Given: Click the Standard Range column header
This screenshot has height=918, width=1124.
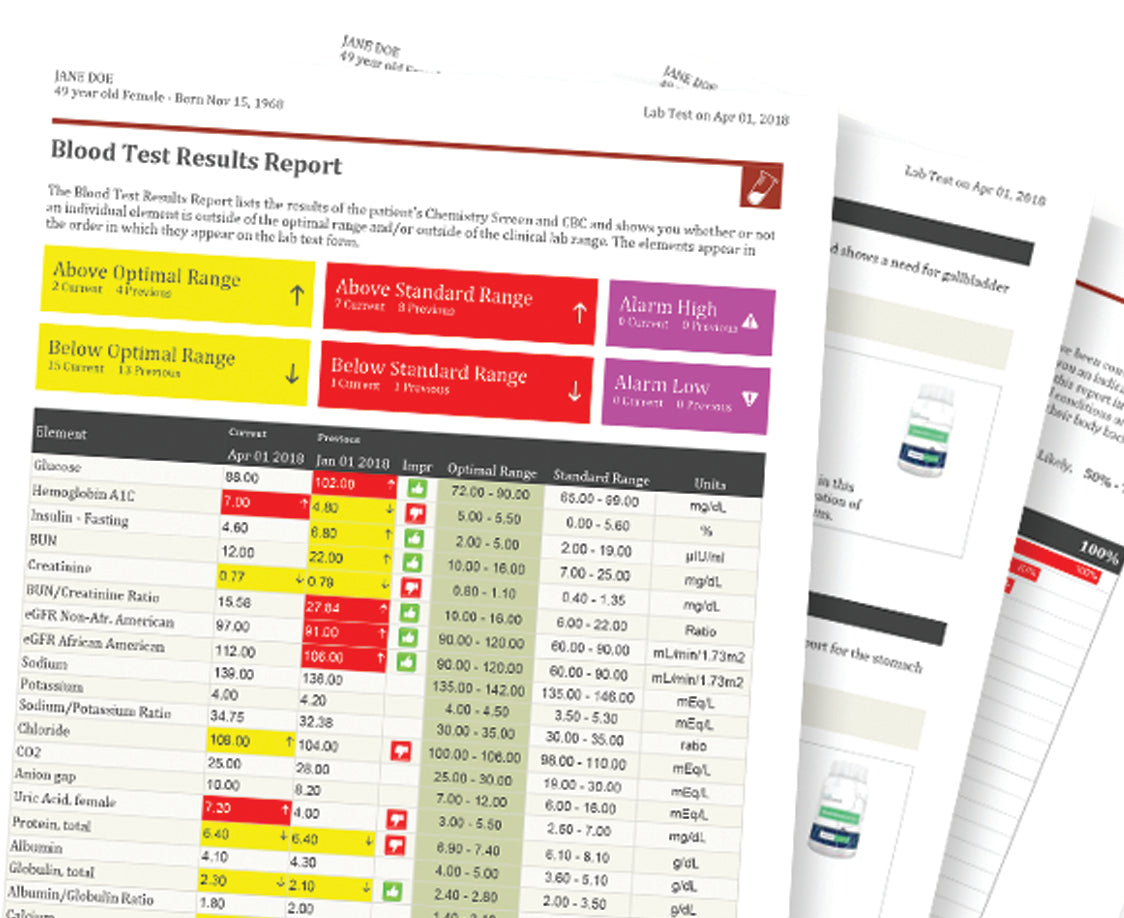Looking at the screenshot, I should [x=601, y=477].
